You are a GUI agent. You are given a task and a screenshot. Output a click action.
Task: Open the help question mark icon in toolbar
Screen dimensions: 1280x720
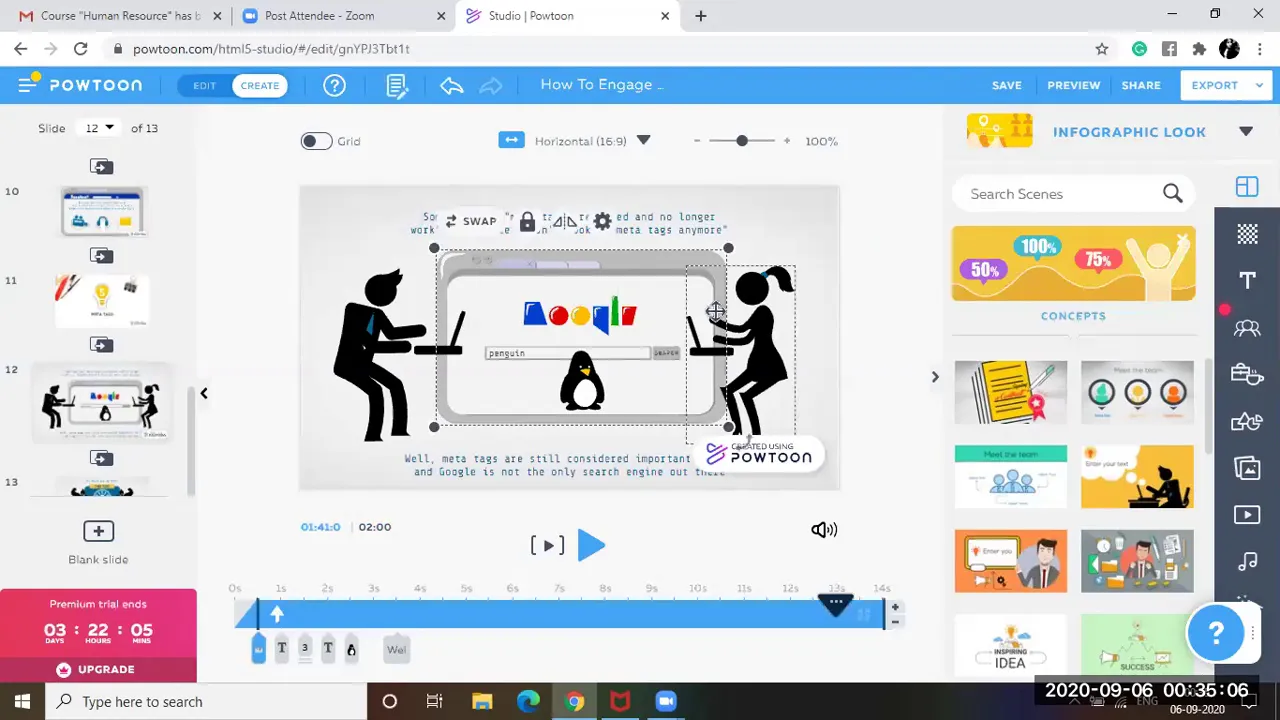[334, 85]
